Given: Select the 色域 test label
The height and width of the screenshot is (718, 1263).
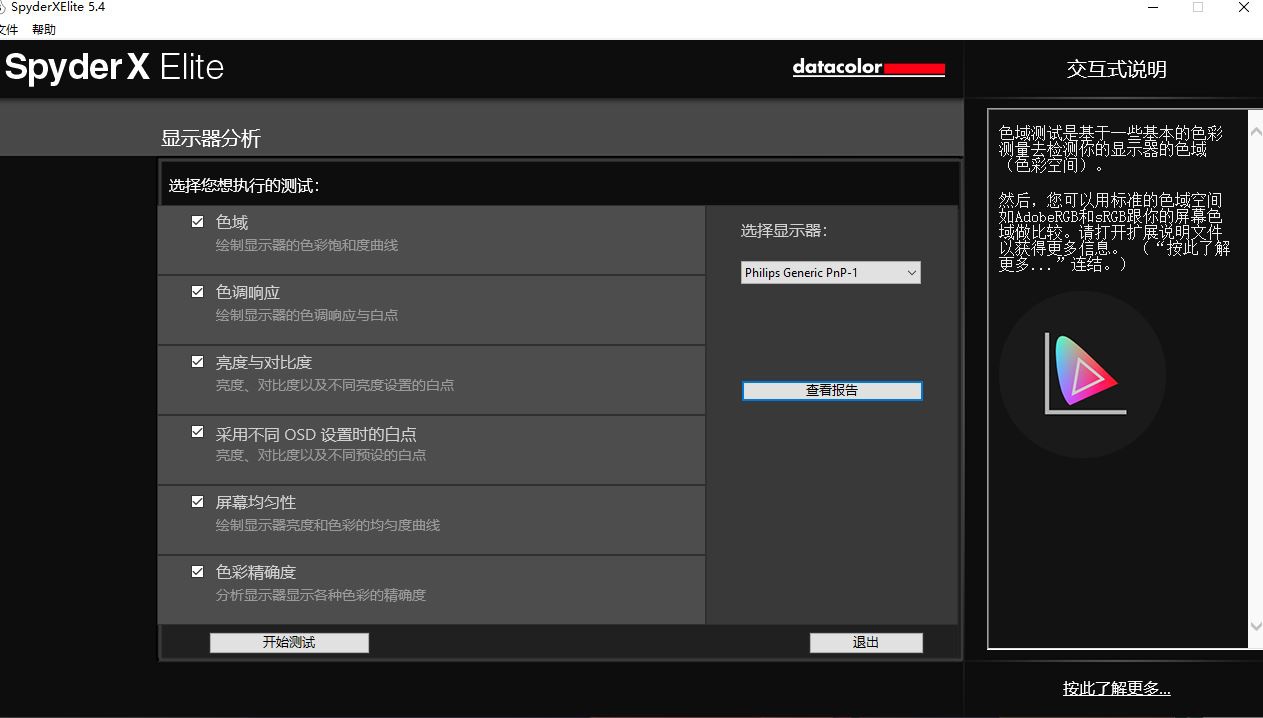Looking at the screenshot, I should (232, 222).
